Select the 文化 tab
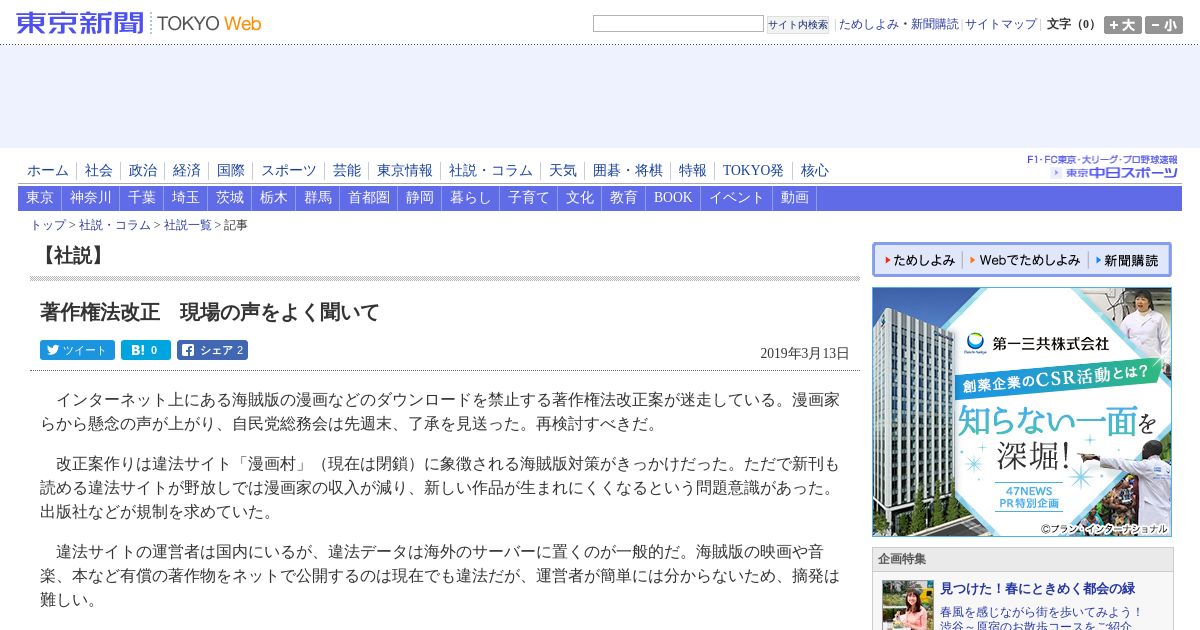Viewport: 1200px width, 630px height. pos(580,198)
